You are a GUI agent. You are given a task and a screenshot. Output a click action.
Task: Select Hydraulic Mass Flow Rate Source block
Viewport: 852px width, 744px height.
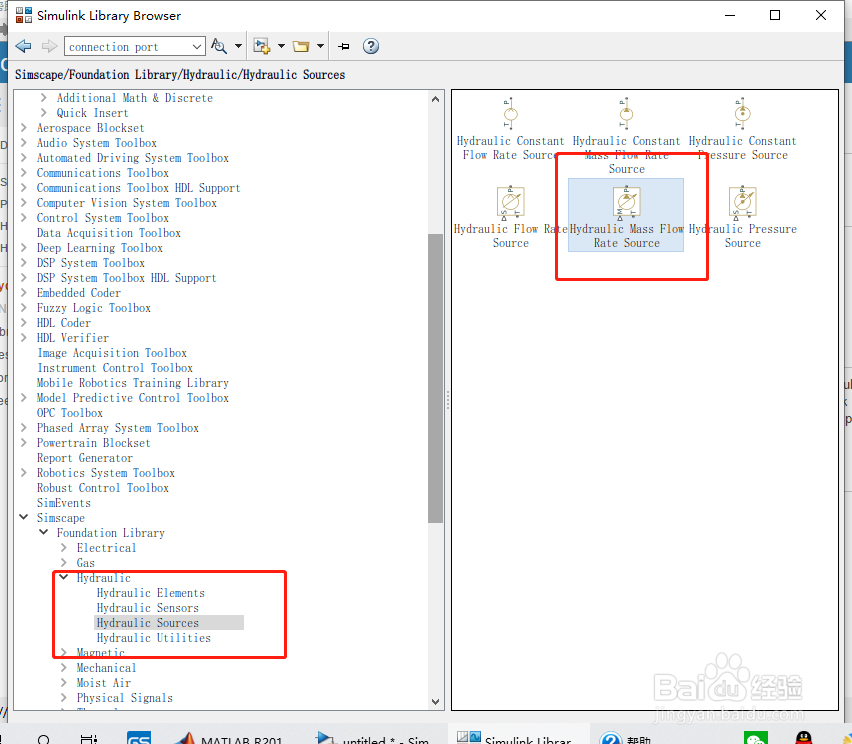(x=626, y=215)
